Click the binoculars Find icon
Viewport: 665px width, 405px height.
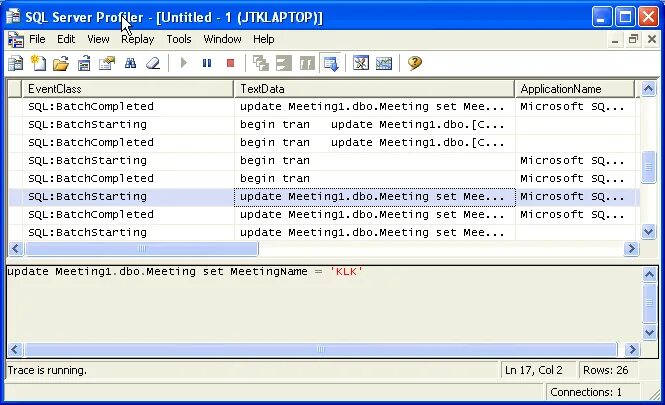[x=130, y=64]
